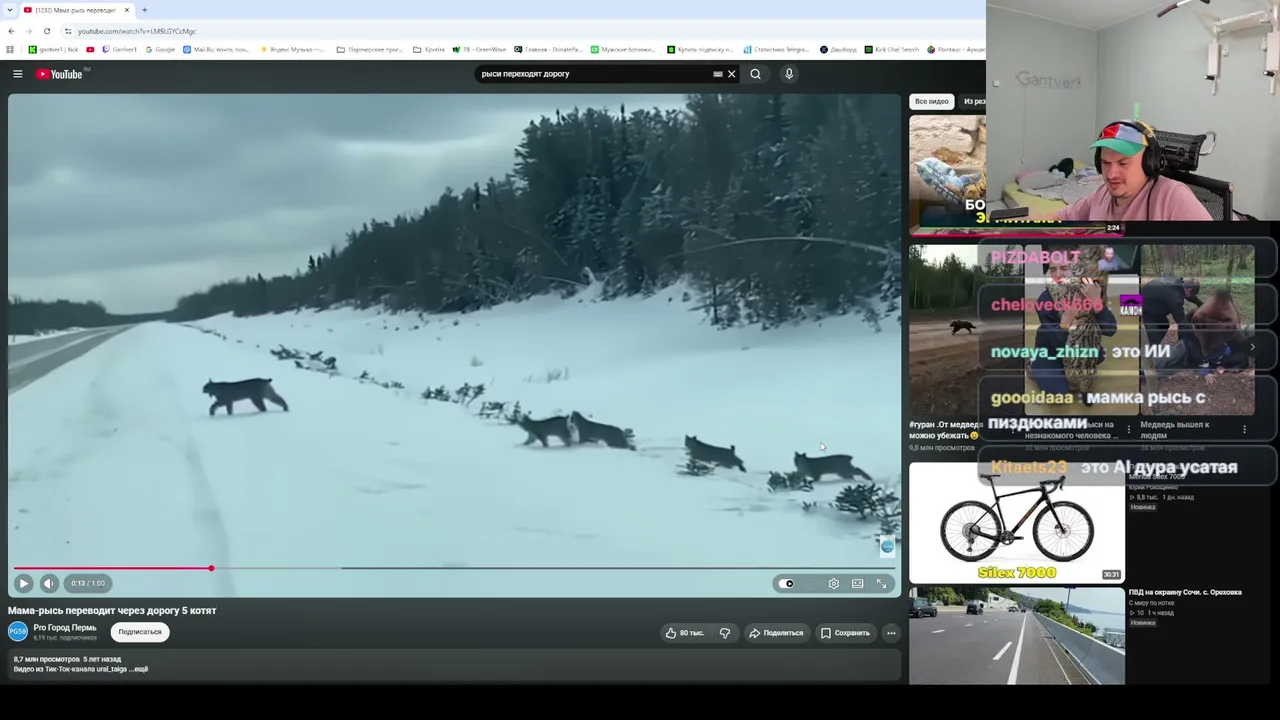This screenshot has height=720, width=1280.
Task: Go to the YouTube home logo
Action: click(60, 74)
